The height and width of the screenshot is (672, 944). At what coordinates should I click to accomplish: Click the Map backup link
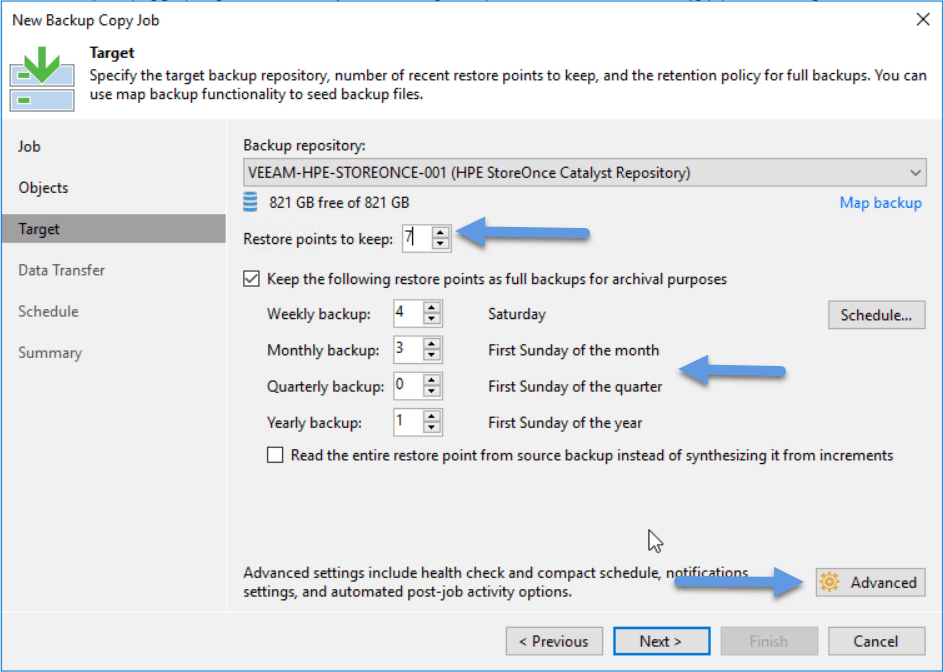point(880,203)
